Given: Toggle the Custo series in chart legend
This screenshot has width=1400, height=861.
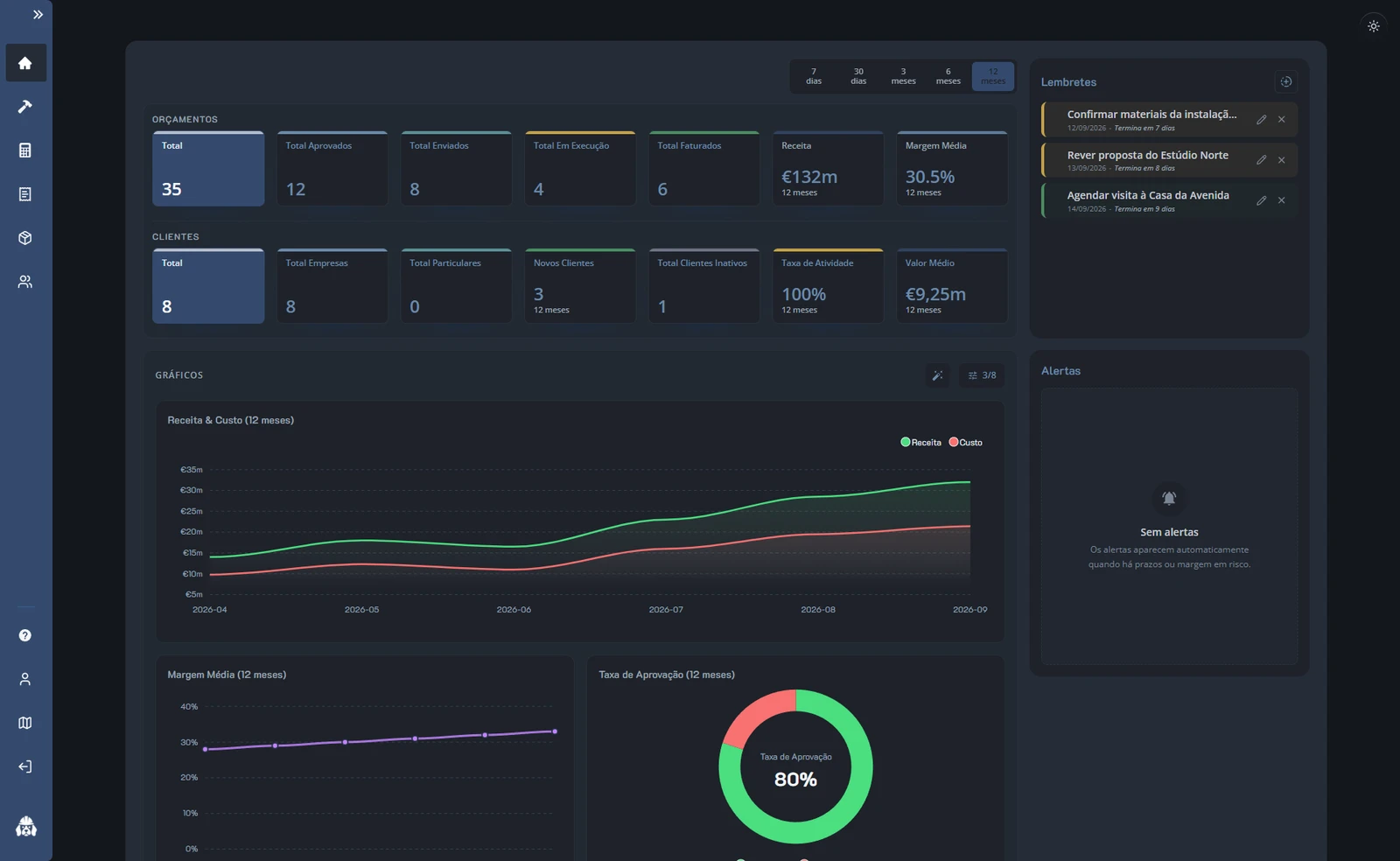Looking at the screenshot, I should [966, 443].
